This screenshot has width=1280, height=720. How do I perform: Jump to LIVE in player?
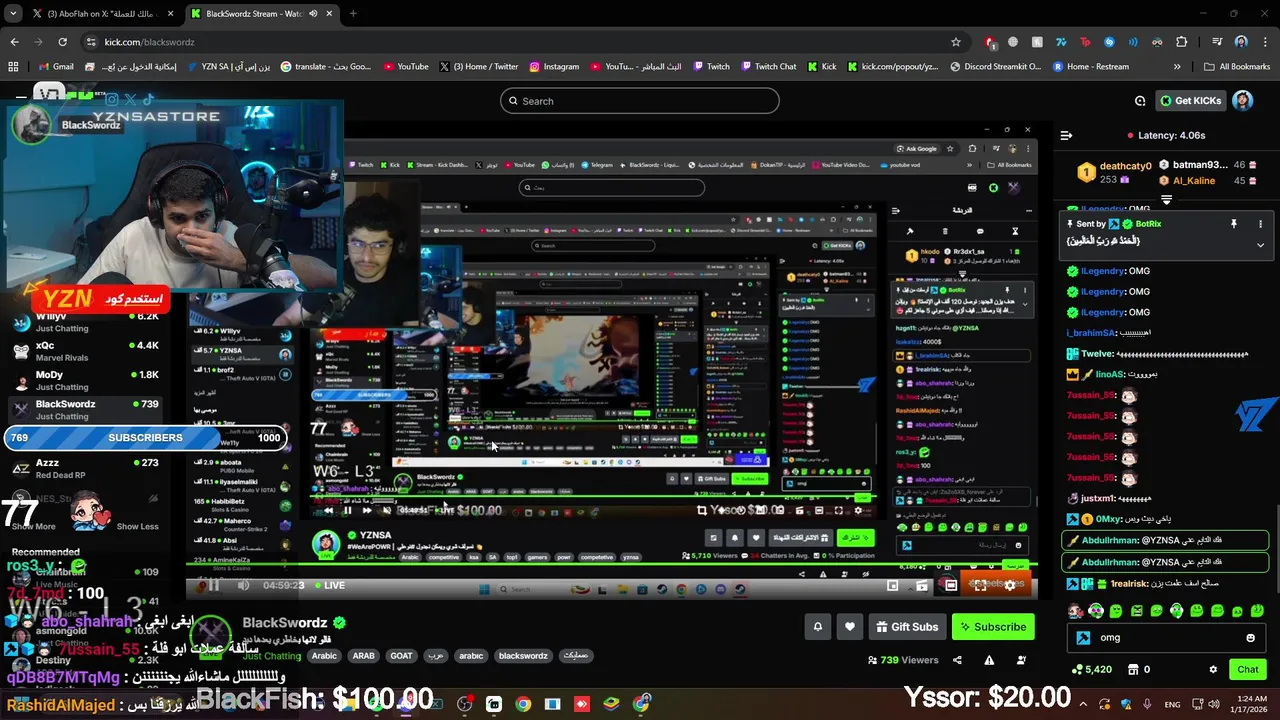click(329, 586)
